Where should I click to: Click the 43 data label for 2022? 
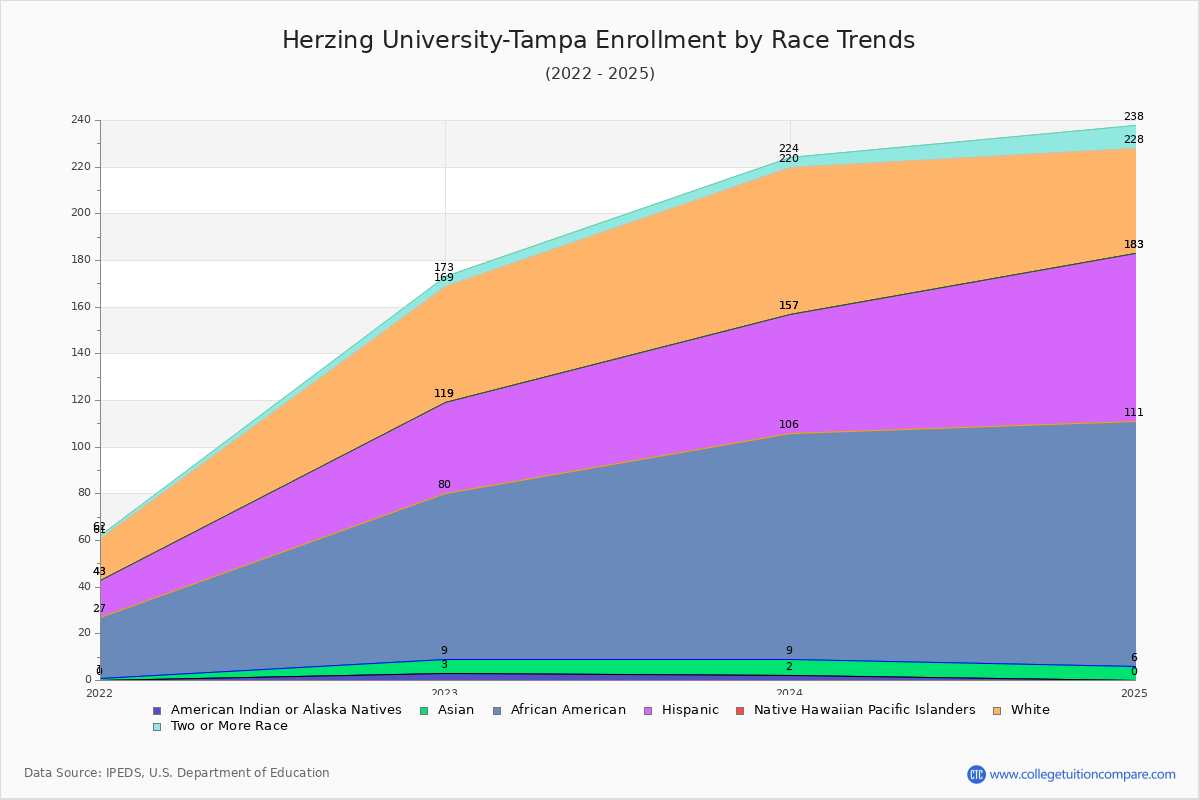(x=99, y=572)
